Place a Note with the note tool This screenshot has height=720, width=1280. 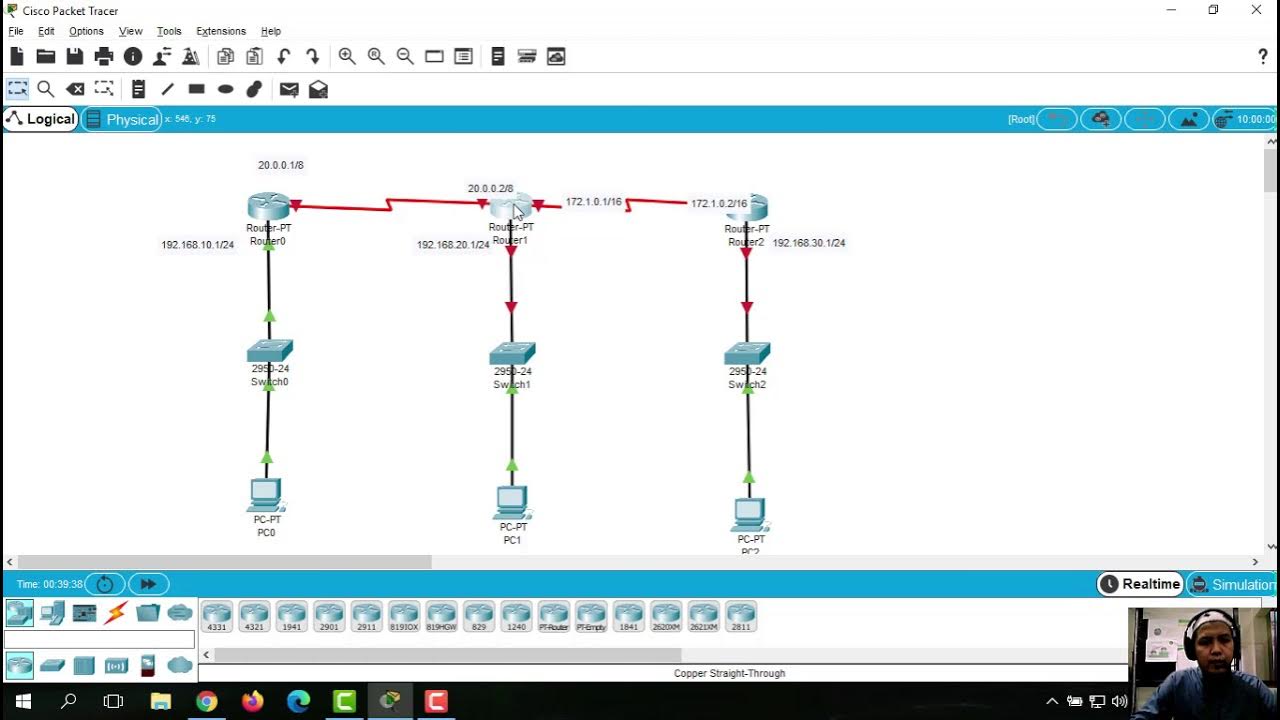tap(138, 89)
